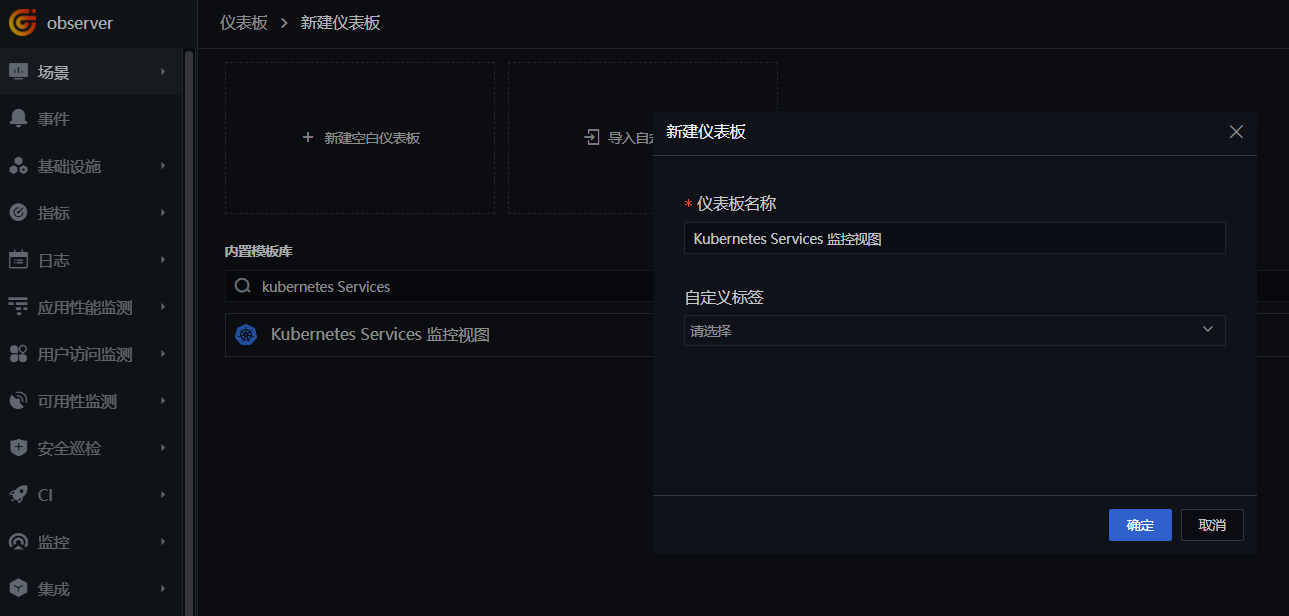Viewport: 1289px width, 616px height.
Task: Select the 基础设施 sidebar icon
Action: point(18,166)
